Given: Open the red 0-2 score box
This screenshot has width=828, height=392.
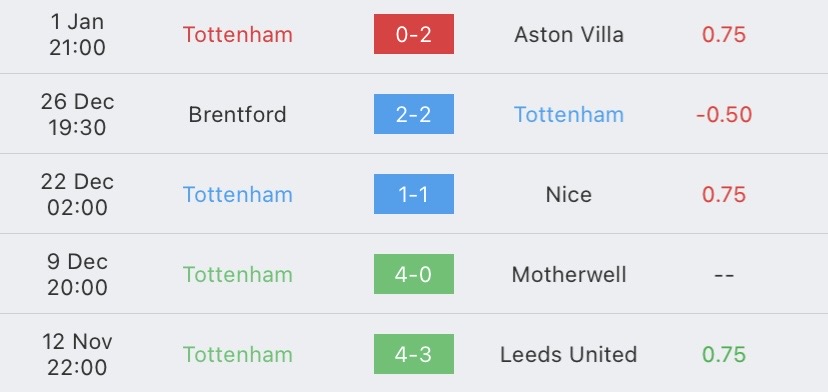Looking at the screenshot, I should pyautogui.click(x=413, y=34).
